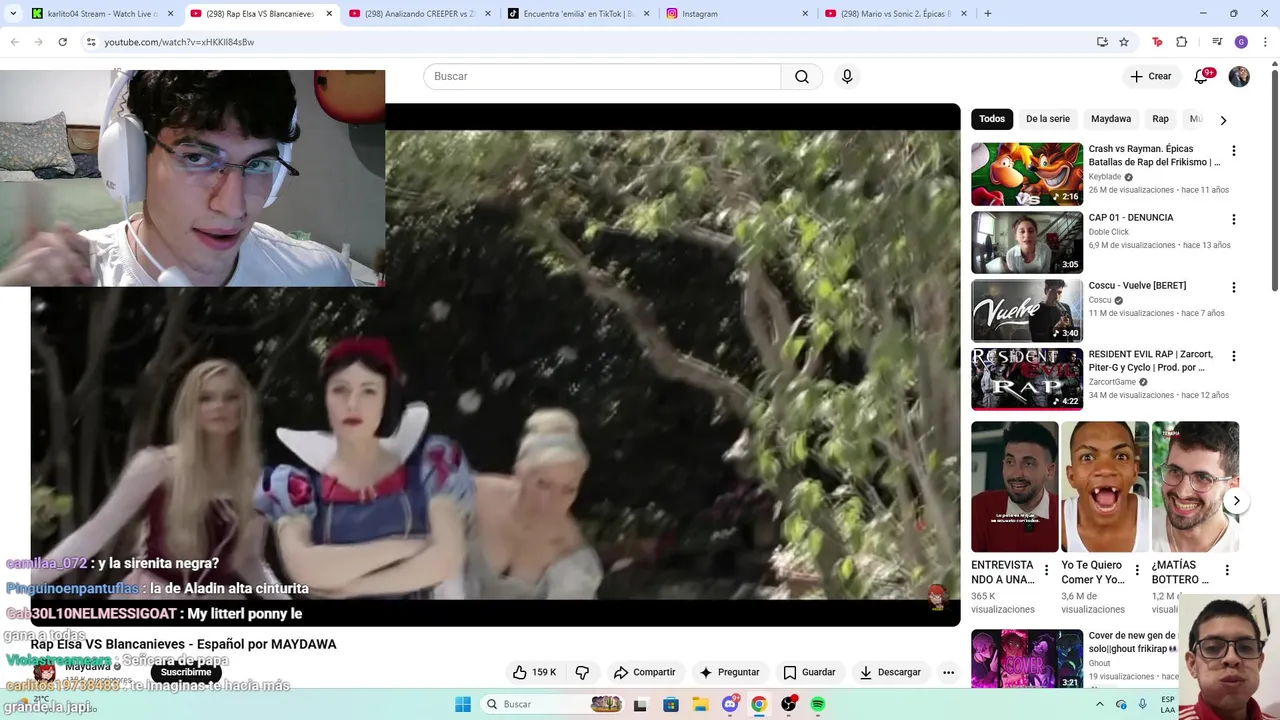
Task: Open options for CAP 01 - DENUNCIA video
Action: [1233, 219]
